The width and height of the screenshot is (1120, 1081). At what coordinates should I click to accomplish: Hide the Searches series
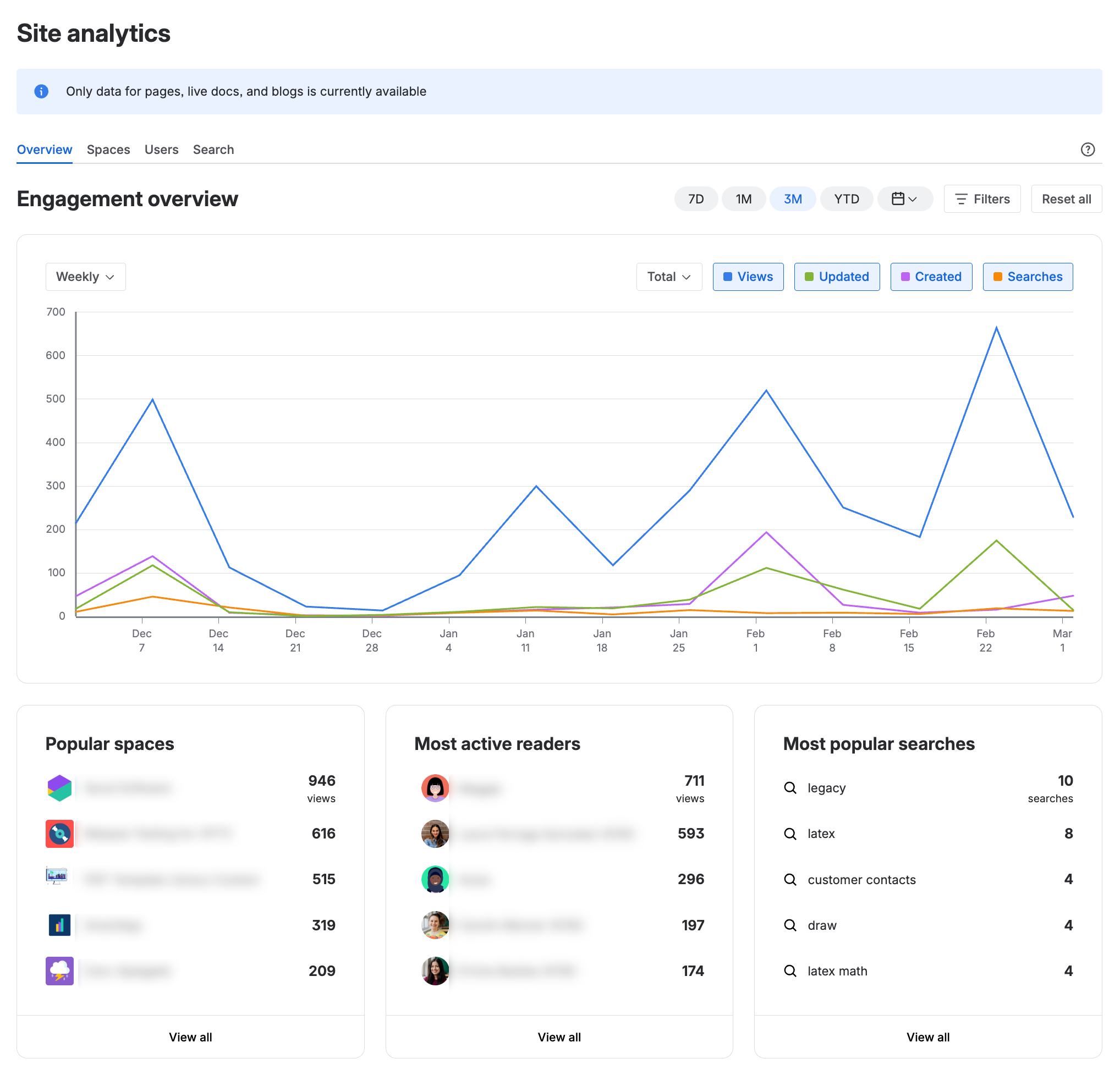tap(1028, 277)
